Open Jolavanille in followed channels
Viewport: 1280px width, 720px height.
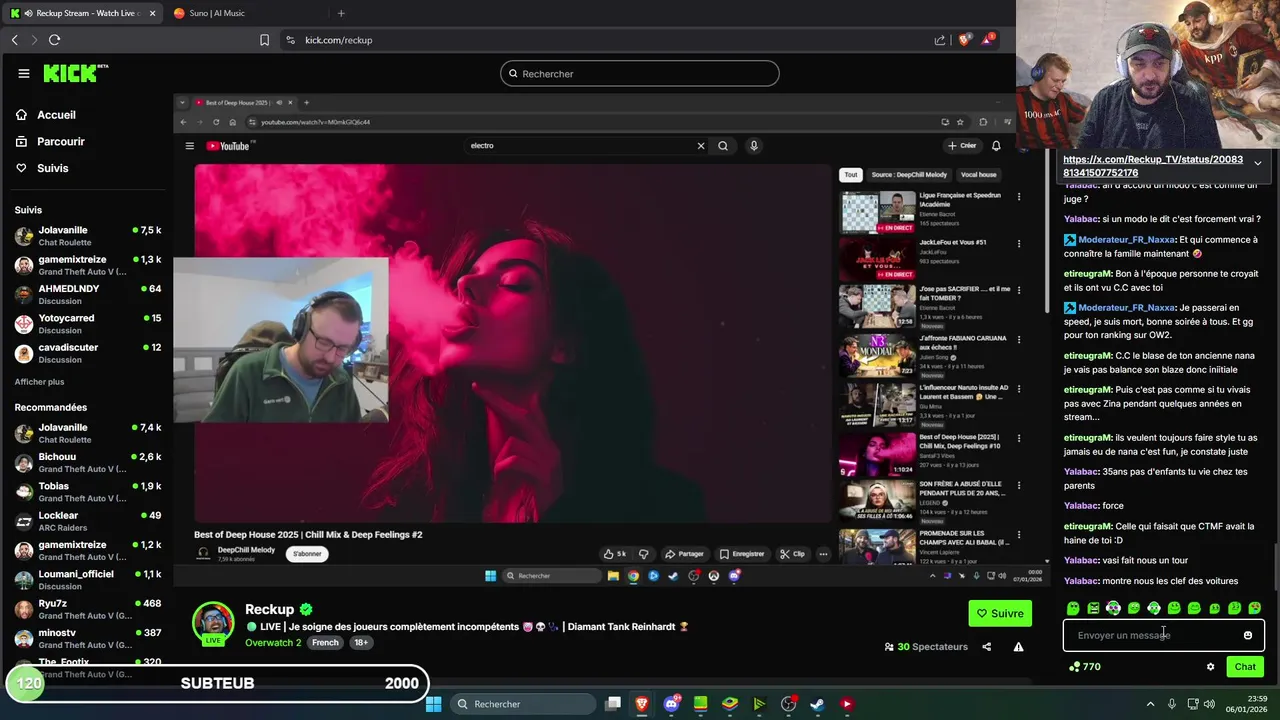(88, 236)
